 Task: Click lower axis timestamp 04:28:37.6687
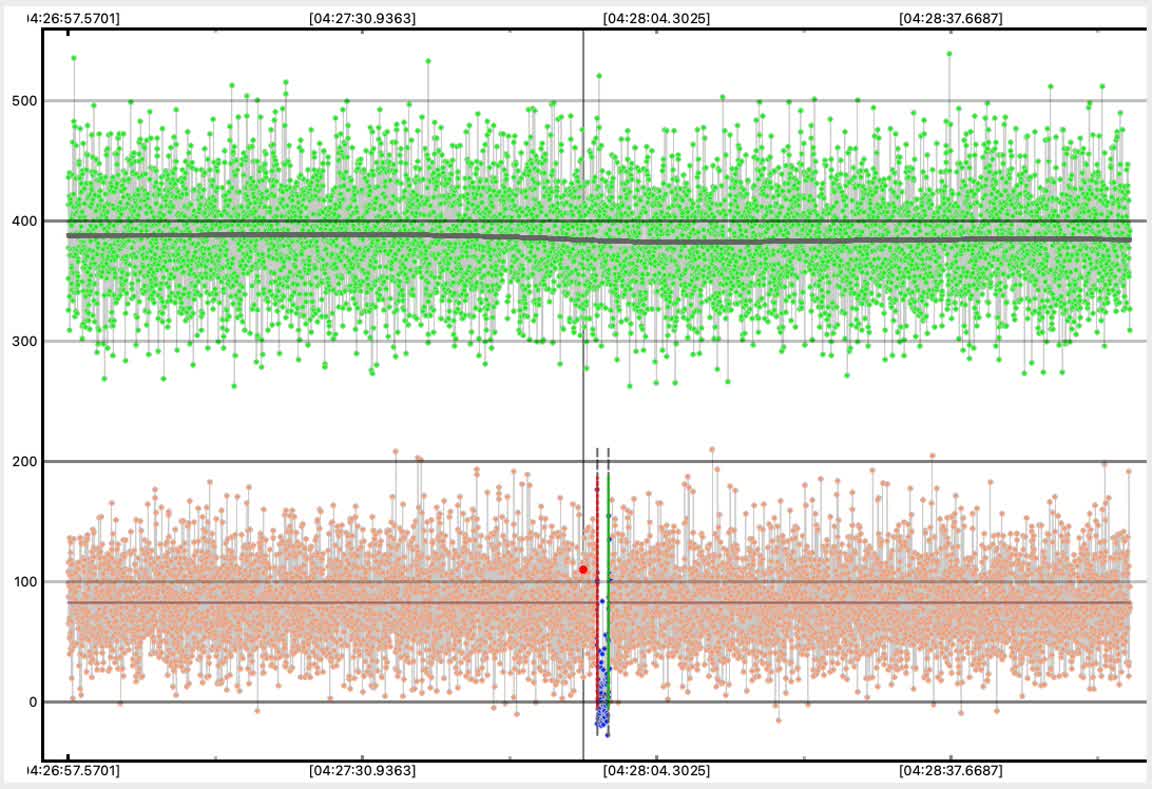[951, 771]
